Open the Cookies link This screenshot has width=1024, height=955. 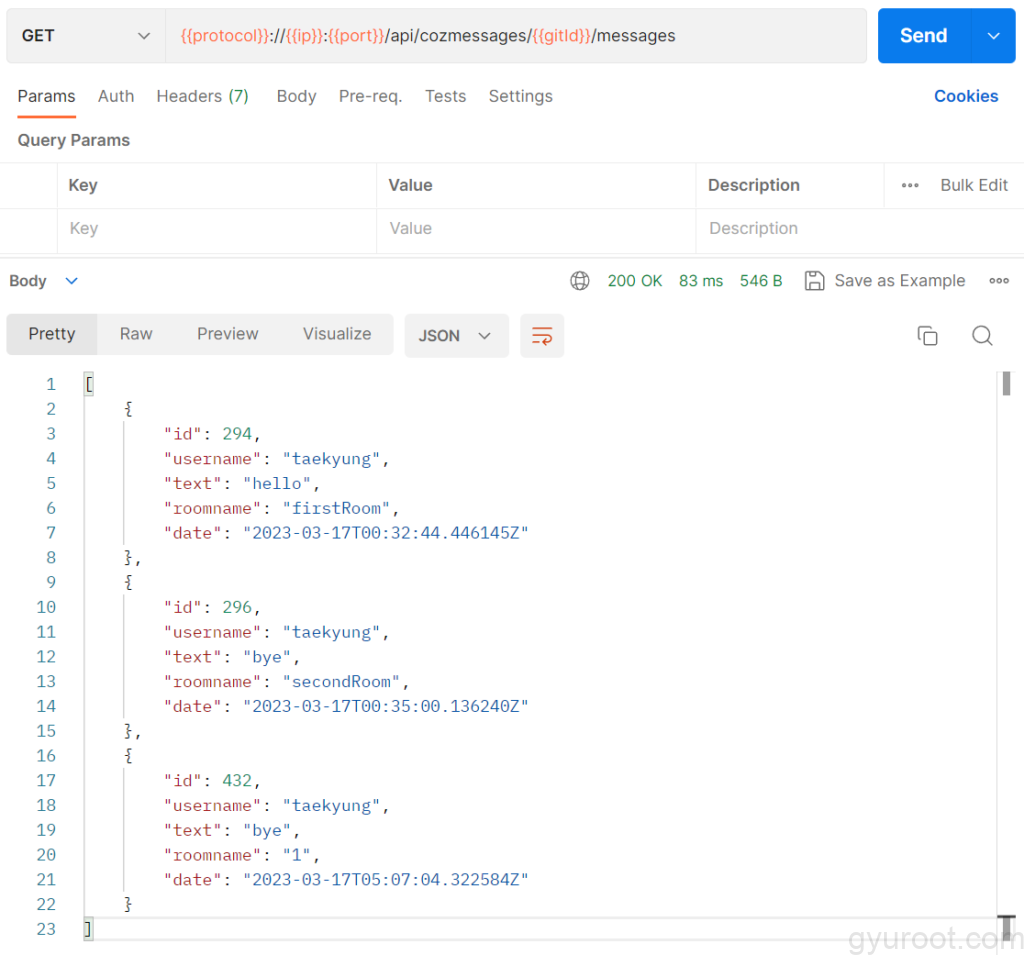[x=966, y=96]
